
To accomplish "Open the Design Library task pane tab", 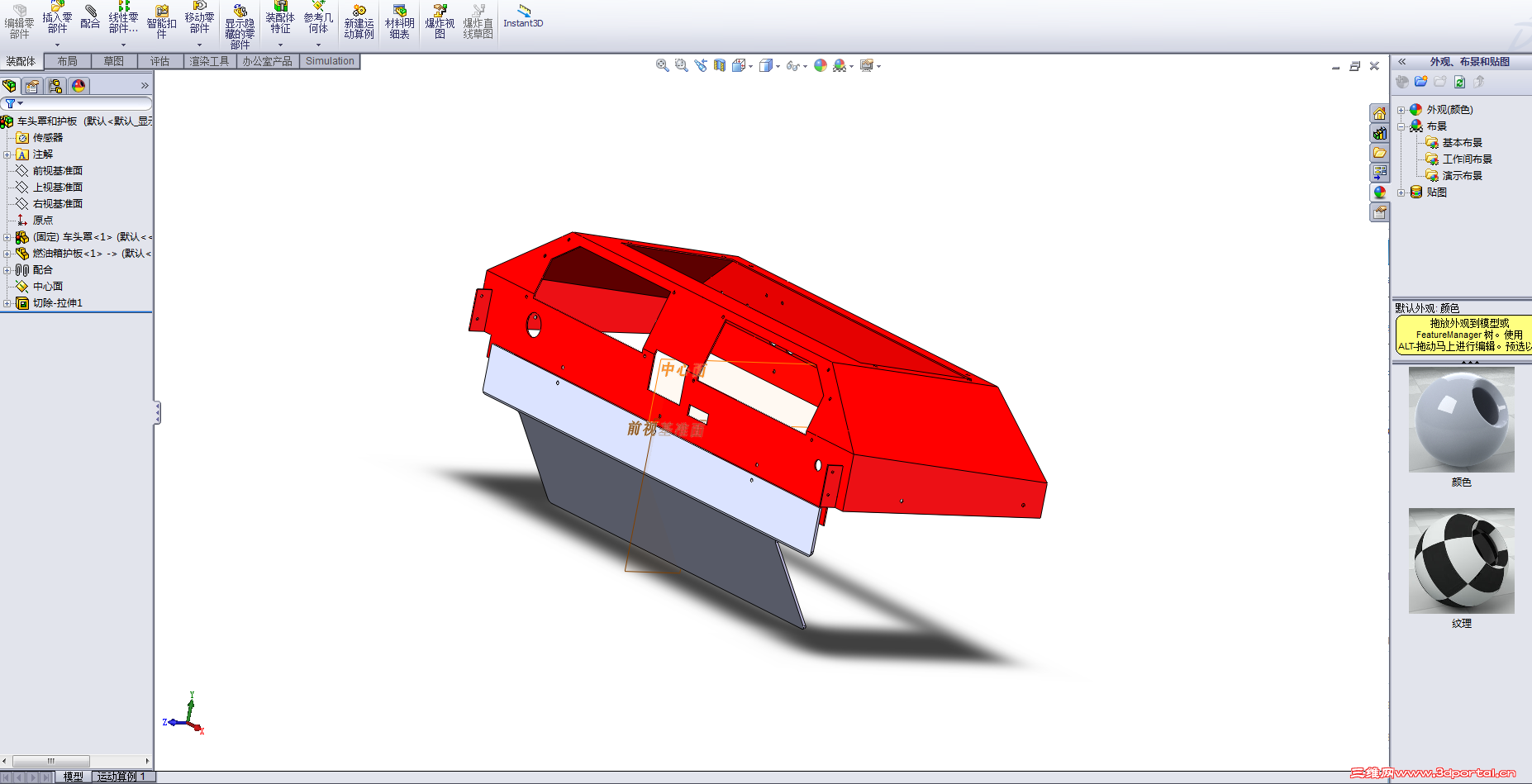I will 1379,133.
